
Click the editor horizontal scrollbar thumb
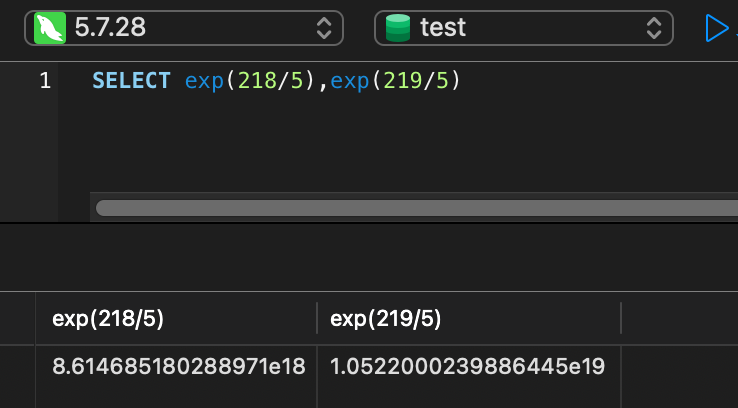(417, 208)
